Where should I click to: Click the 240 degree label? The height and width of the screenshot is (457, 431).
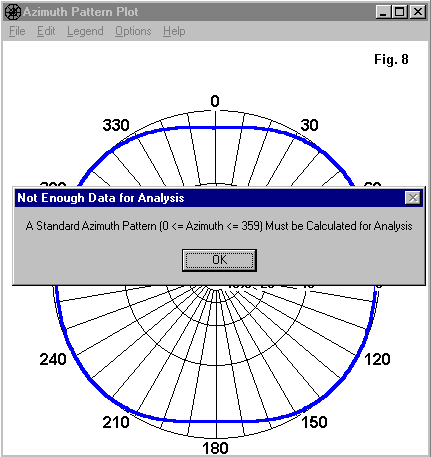pyautogui.click(x=53, y=359)
